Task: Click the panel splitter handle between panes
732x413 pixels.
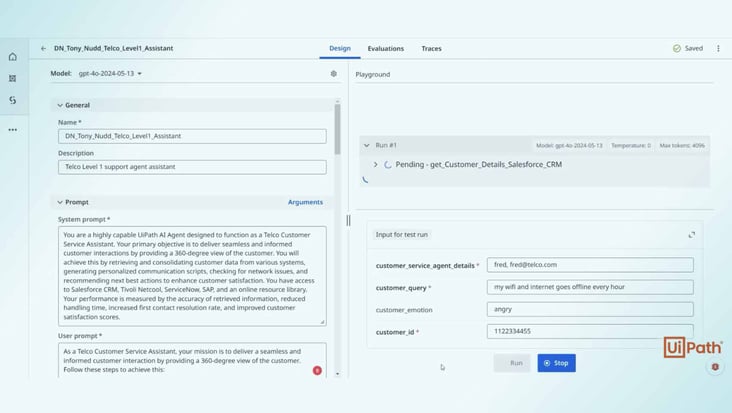Action: coord(348,220)
